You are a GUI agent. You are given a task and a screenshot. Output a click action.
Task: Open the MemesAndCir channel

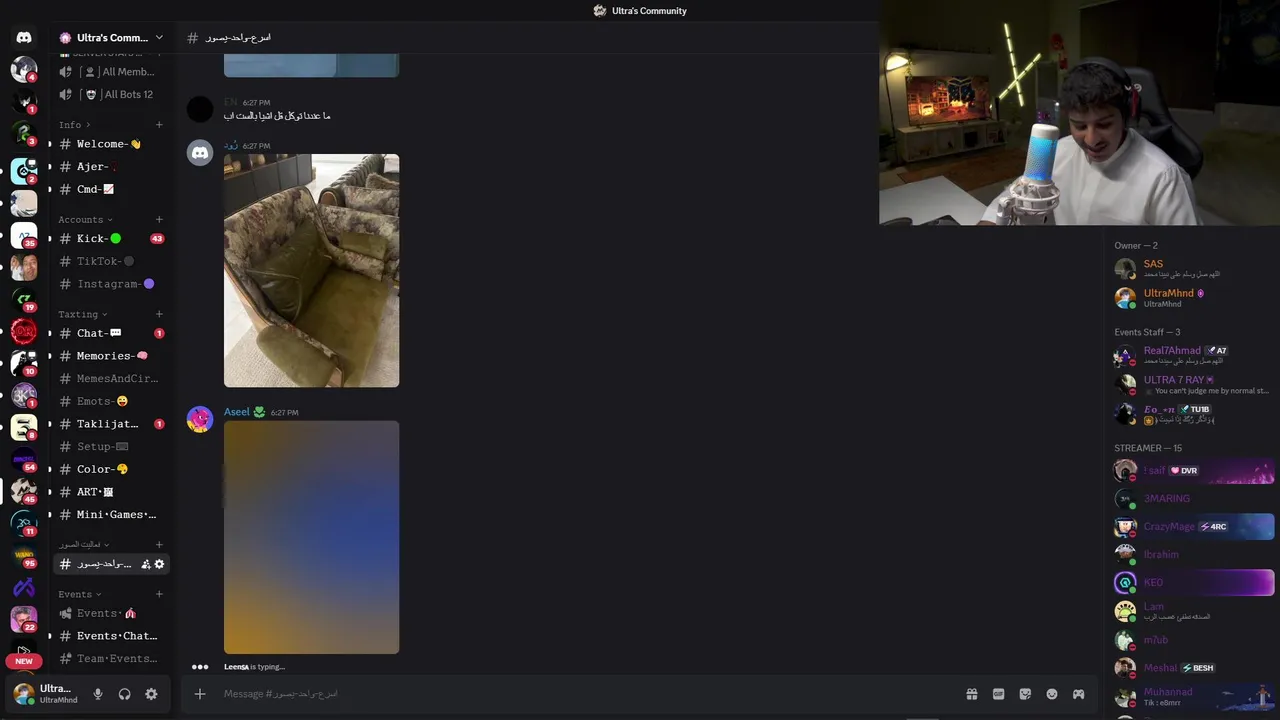(x=111, y=379)
